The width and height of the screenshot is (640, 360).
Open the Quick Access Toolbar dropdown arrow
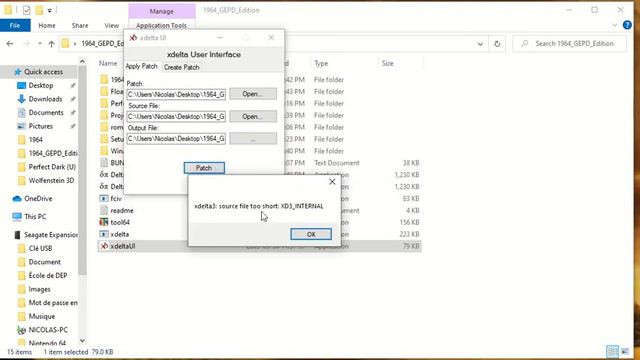pyautogui.click(x=49, y=10)
